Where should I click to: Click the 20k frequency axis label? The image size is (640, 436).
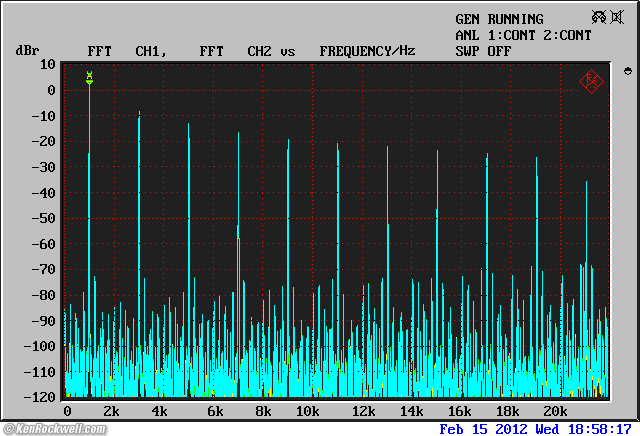tap(555, 411)
